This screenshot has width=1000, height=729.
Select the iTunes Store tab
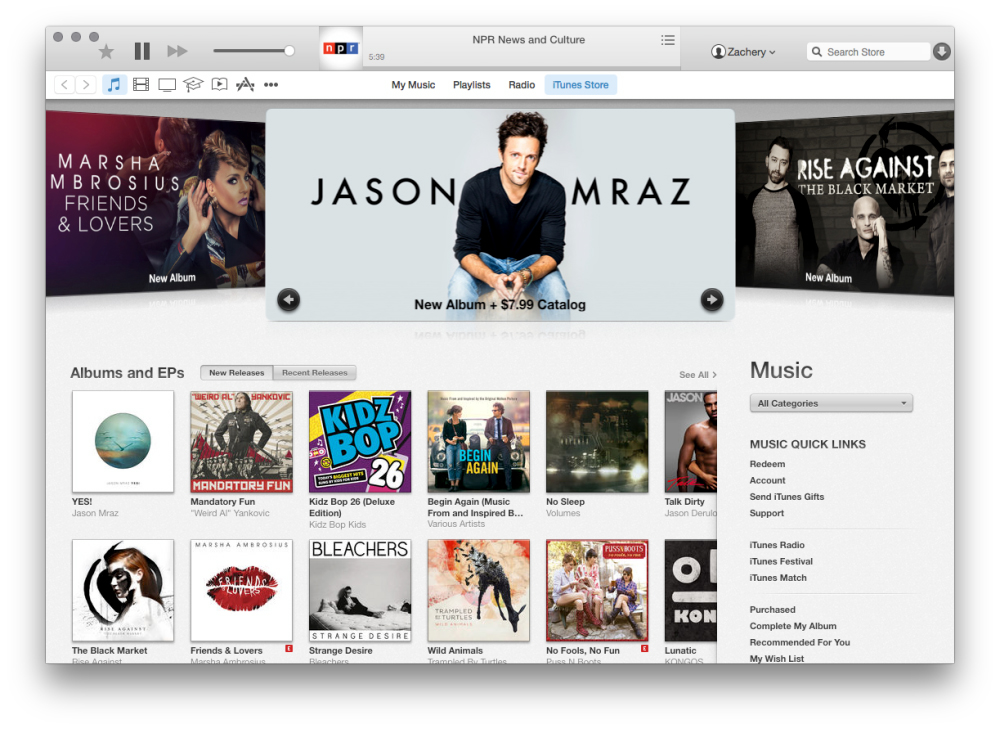[x=580, y=85]
